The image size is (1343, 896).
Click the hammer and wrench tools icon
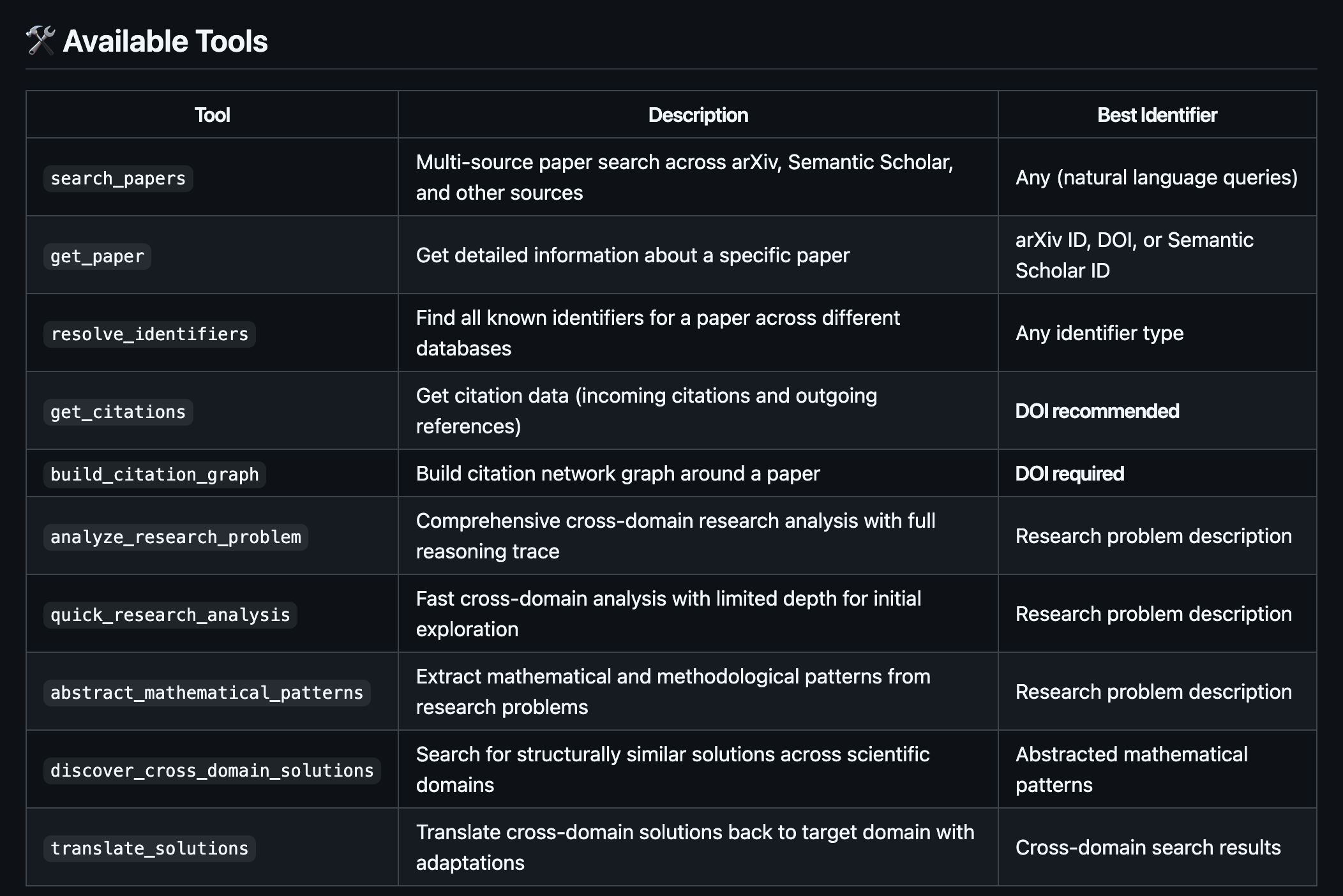pyautogui.click(x=40, y=41)
